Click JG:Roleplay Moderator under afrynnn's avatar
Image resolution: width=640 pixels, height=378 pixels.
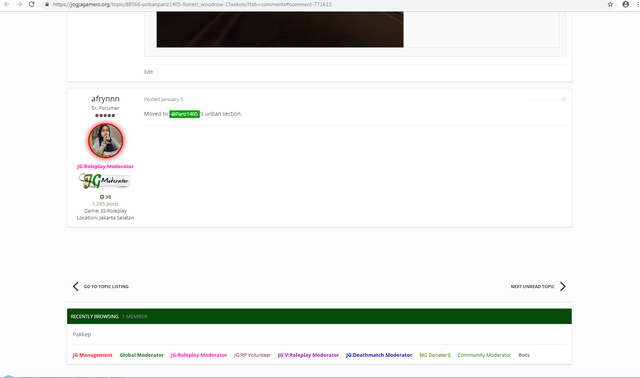(x=105, y=167)
